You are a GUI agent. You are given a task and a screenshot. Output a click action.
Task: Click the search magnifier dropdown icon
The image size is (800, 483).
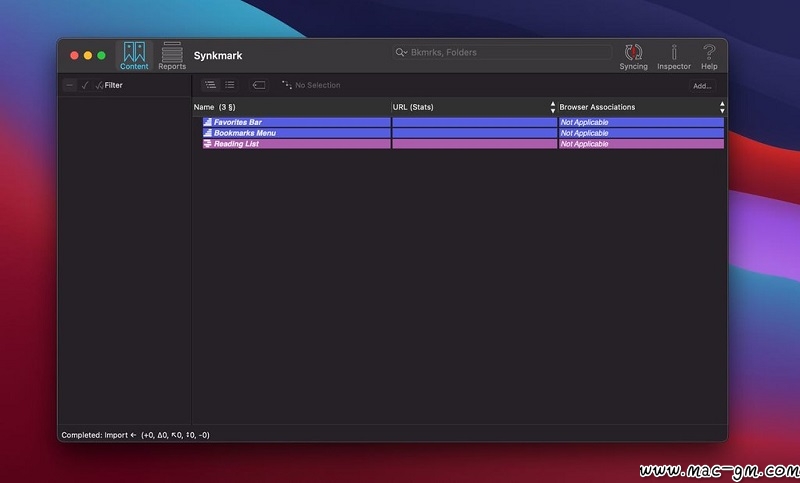click(401, 52)
